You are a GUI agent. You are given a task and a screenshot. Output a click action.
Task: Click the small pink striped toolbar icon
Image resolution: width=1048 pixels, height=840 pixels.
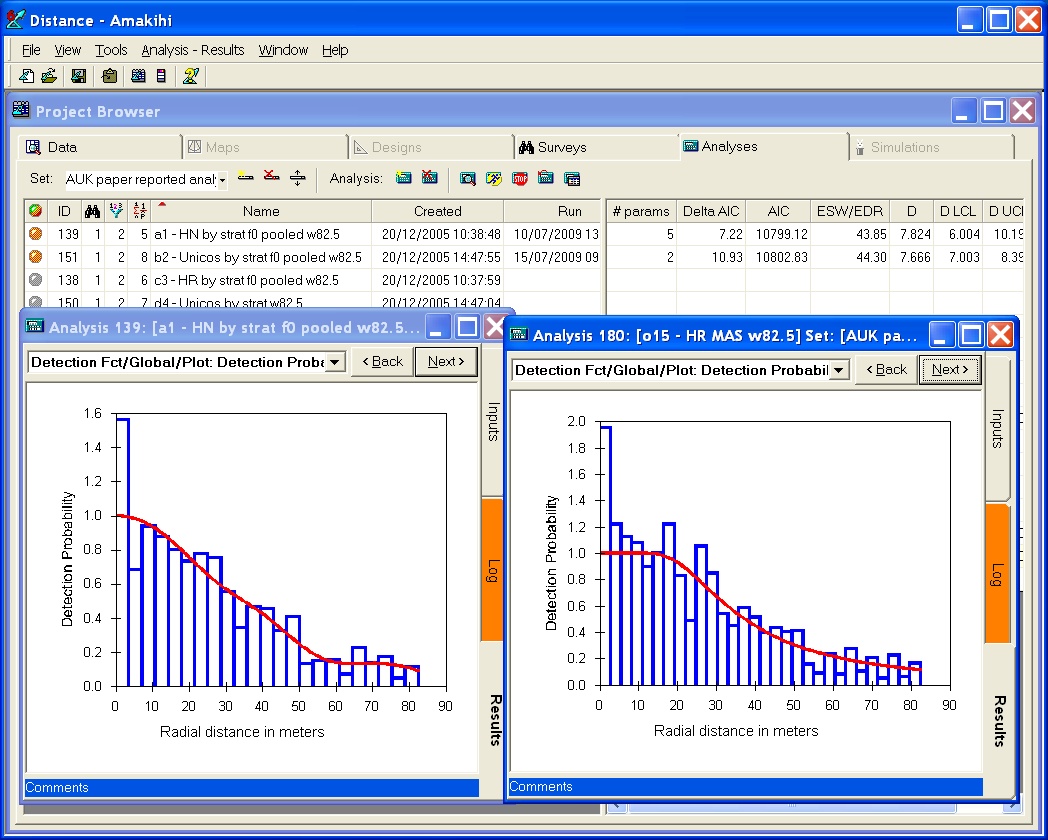tap(161, 76)
